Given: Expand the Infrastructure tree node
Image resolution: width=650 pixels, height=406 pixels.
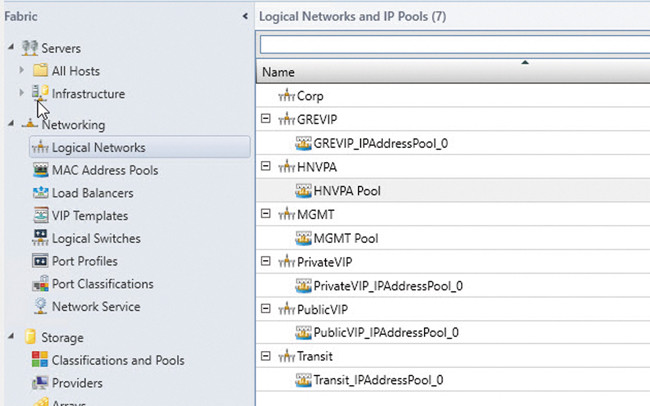Looking at the screenshot, I should (23, 94).
